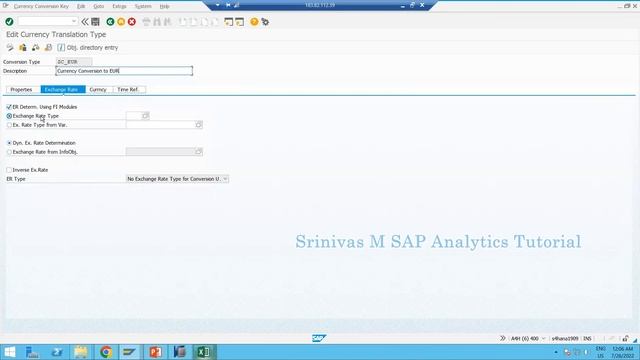Click INS mode indicator in status bar
640x360 pixels.
point(587,338)
